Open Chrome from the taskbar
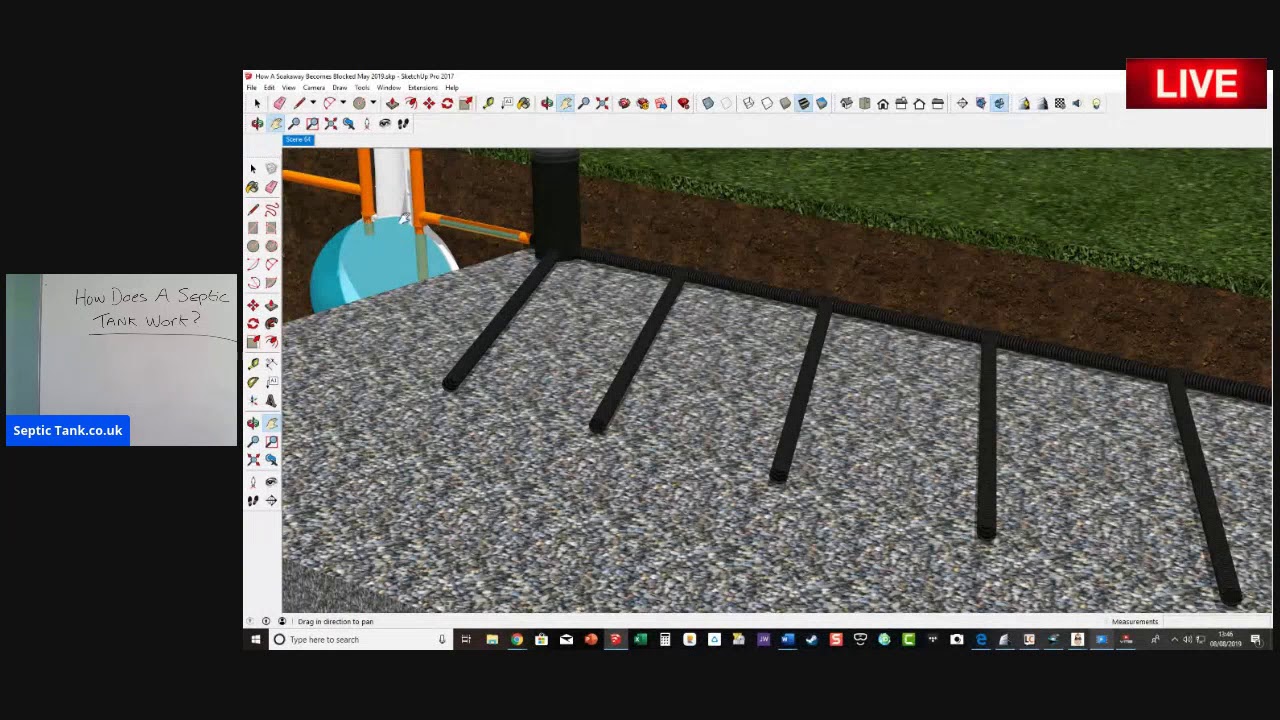1280x720 pixels. (x=517, y=640)
